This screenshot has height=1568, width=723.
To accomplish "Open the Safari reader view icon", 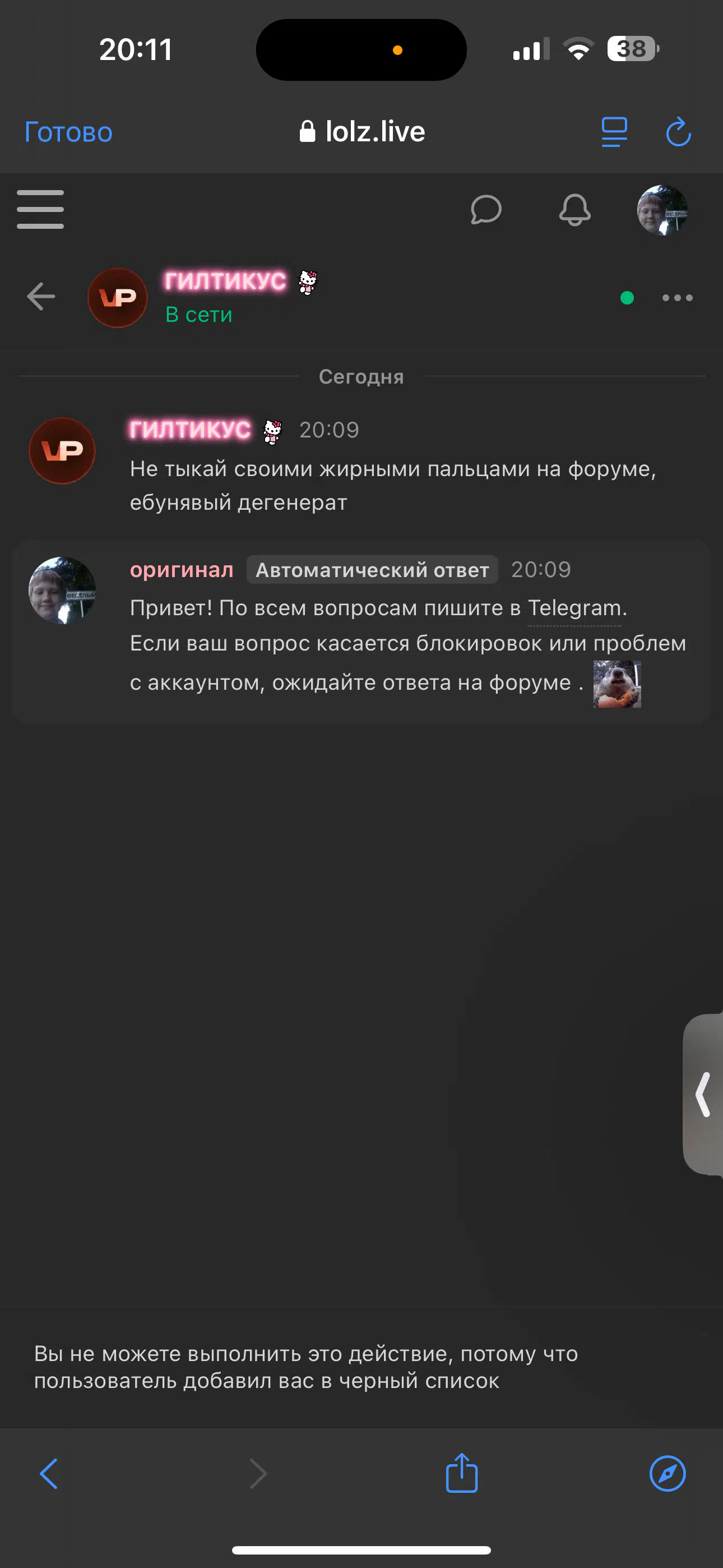I will 614,132.
